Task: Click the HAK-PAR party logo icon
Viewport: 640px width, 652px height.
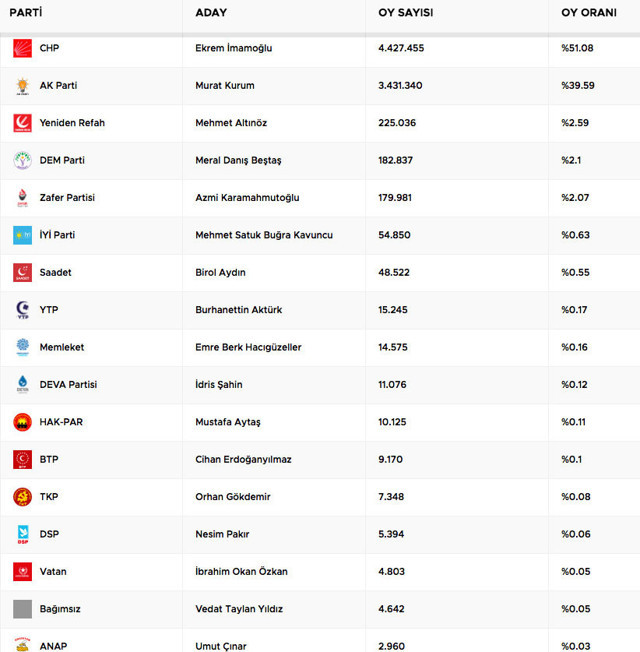Action: point(22,422)
